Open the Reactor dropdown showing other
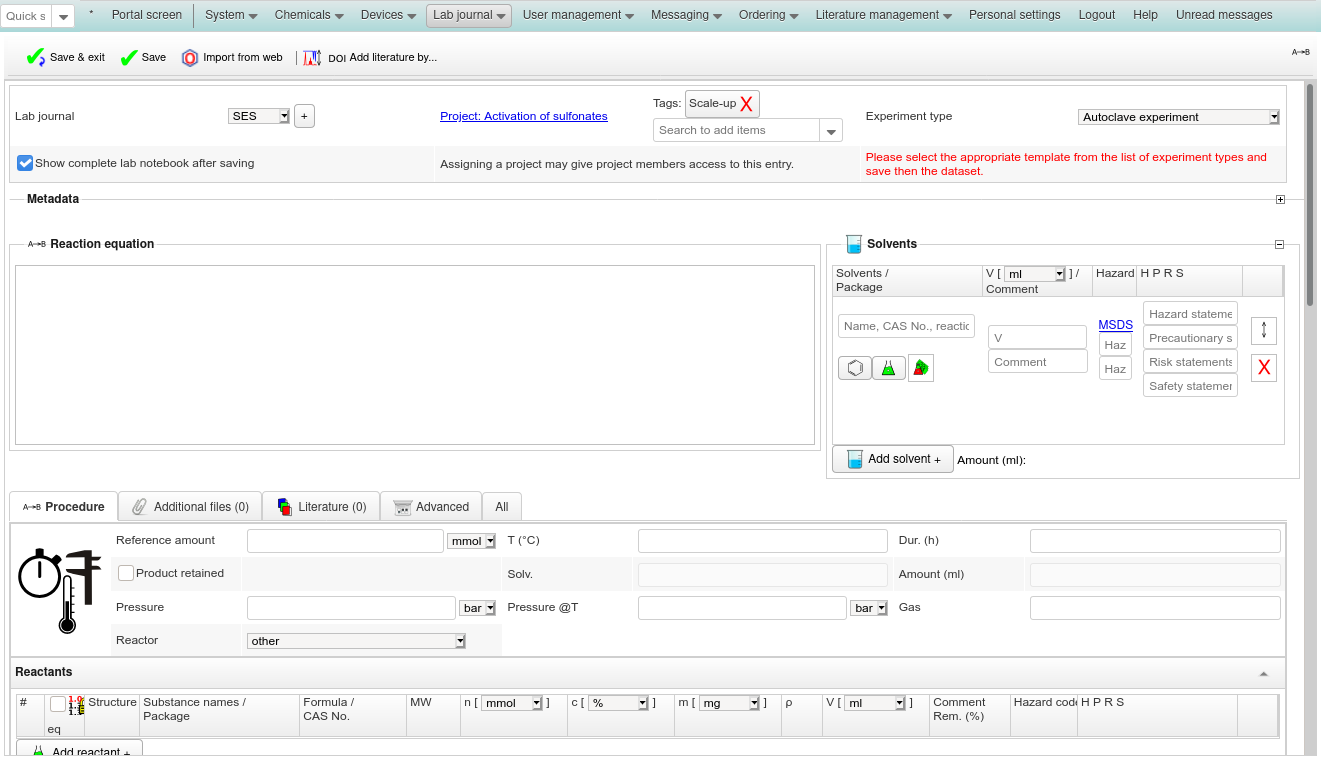Screen dimensions: 1321x760 point(356,641)
